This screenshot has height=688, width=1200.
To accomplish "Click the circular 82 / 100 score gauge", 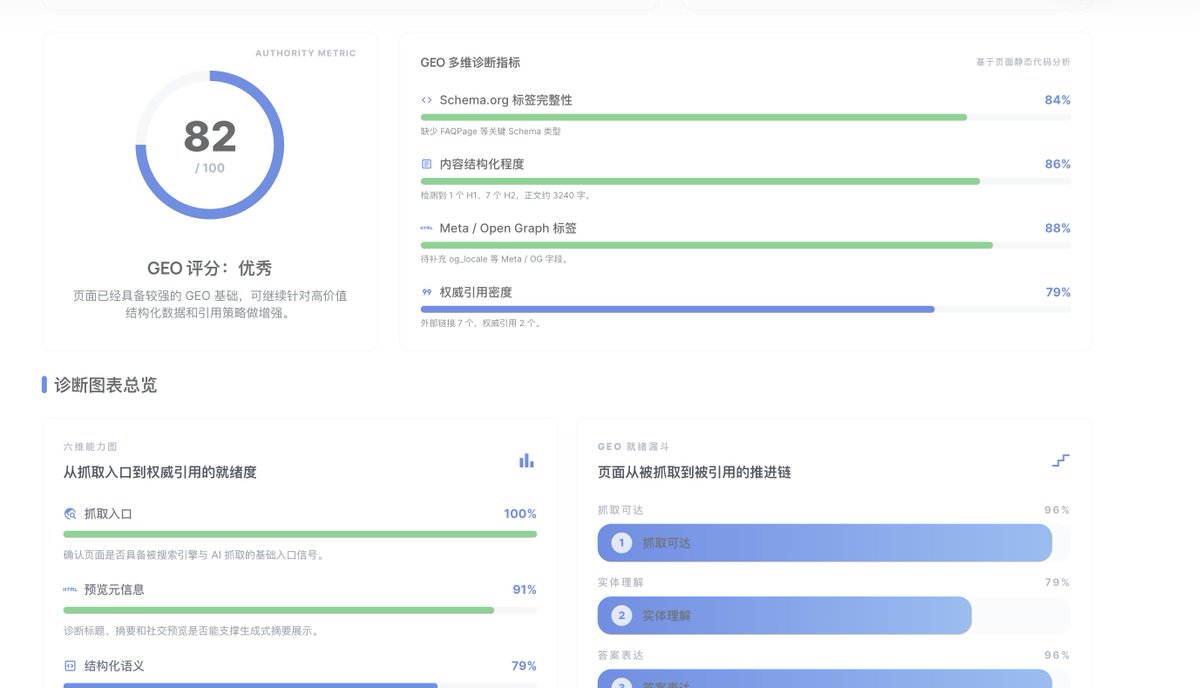I will click(x=210, y=145).
